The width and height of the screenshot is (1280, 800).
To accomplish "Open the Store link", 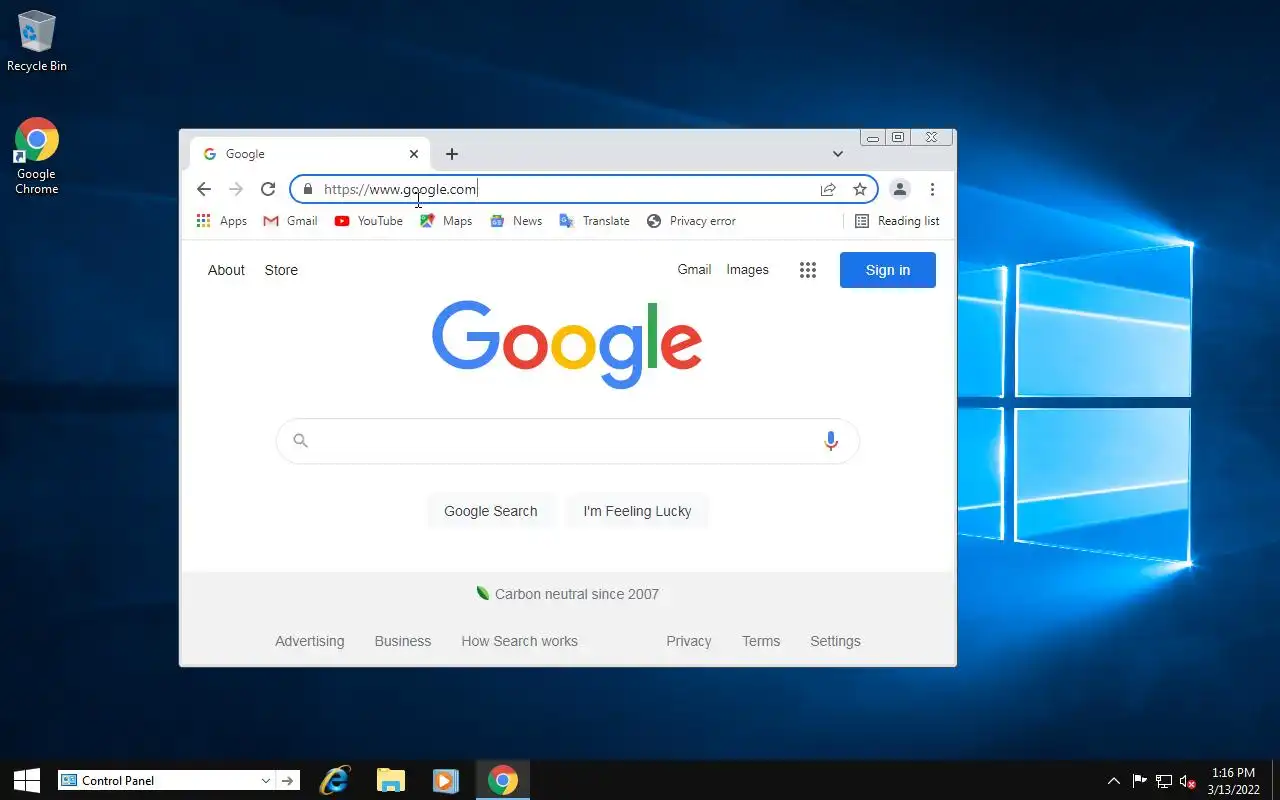I will tap(281, 270).
